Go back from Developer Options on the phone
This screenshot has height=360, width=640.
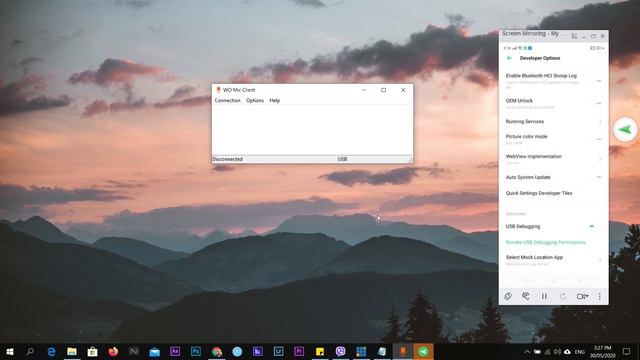coord(509,58)
